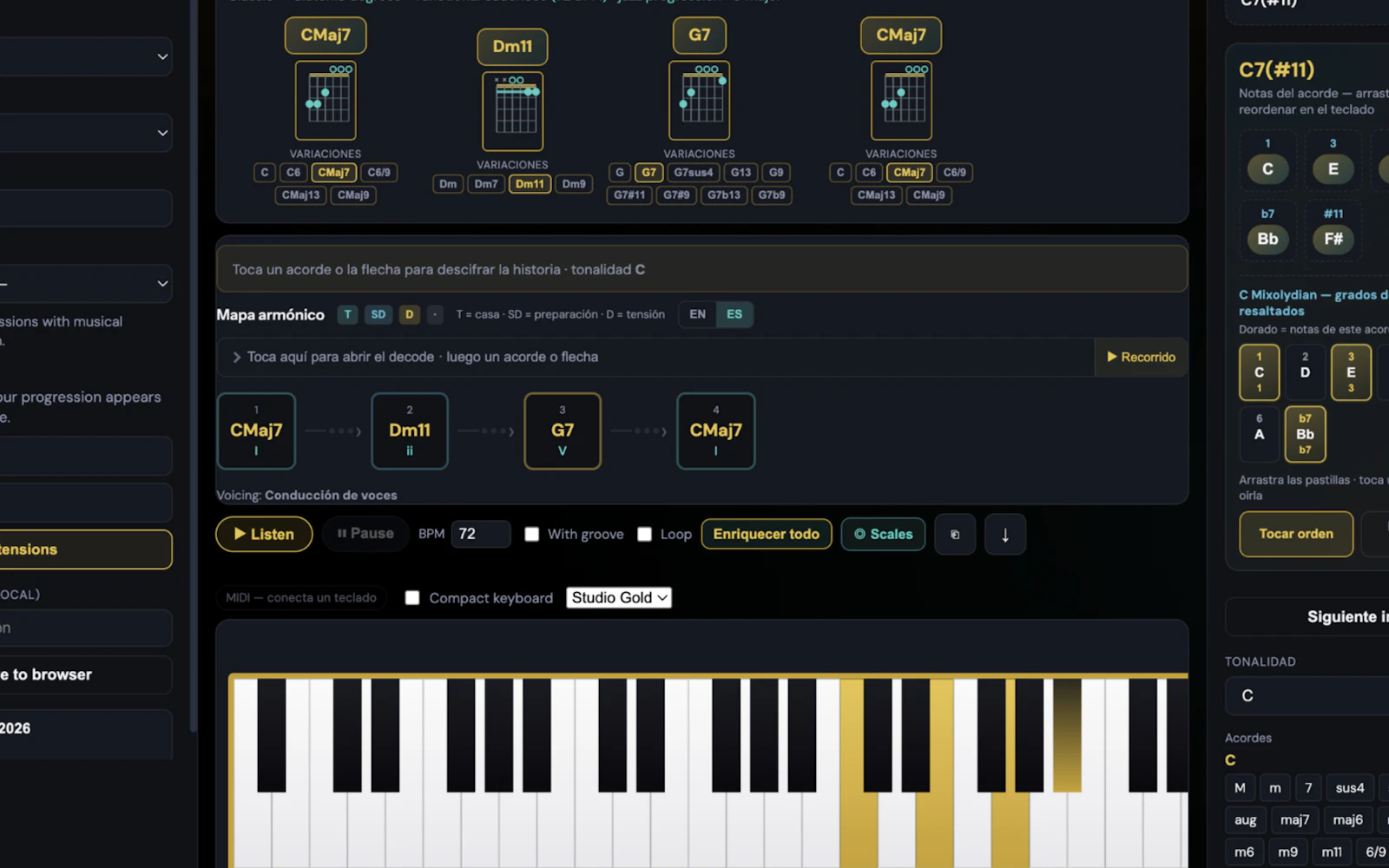Select scale degree 6 A in Mixolydian
The image size is (1389, 868).
(x=1259, y=434)
